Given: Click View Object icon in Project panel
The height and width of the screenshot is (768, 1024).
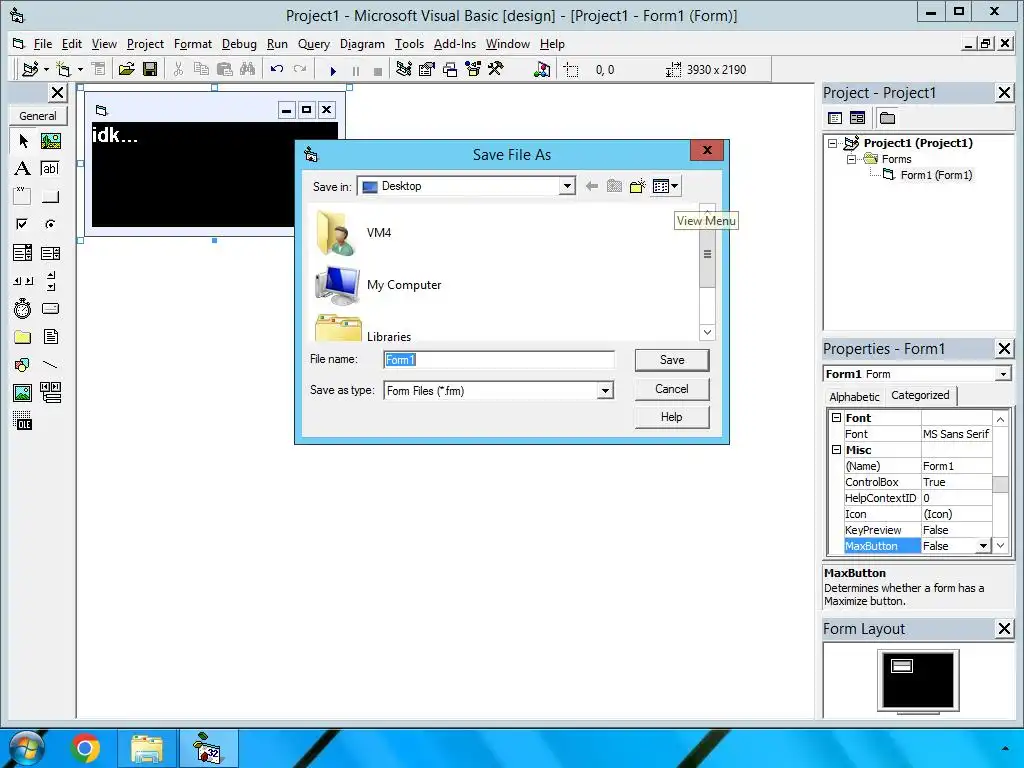Looking at the screenshot, I should point(857,118).
